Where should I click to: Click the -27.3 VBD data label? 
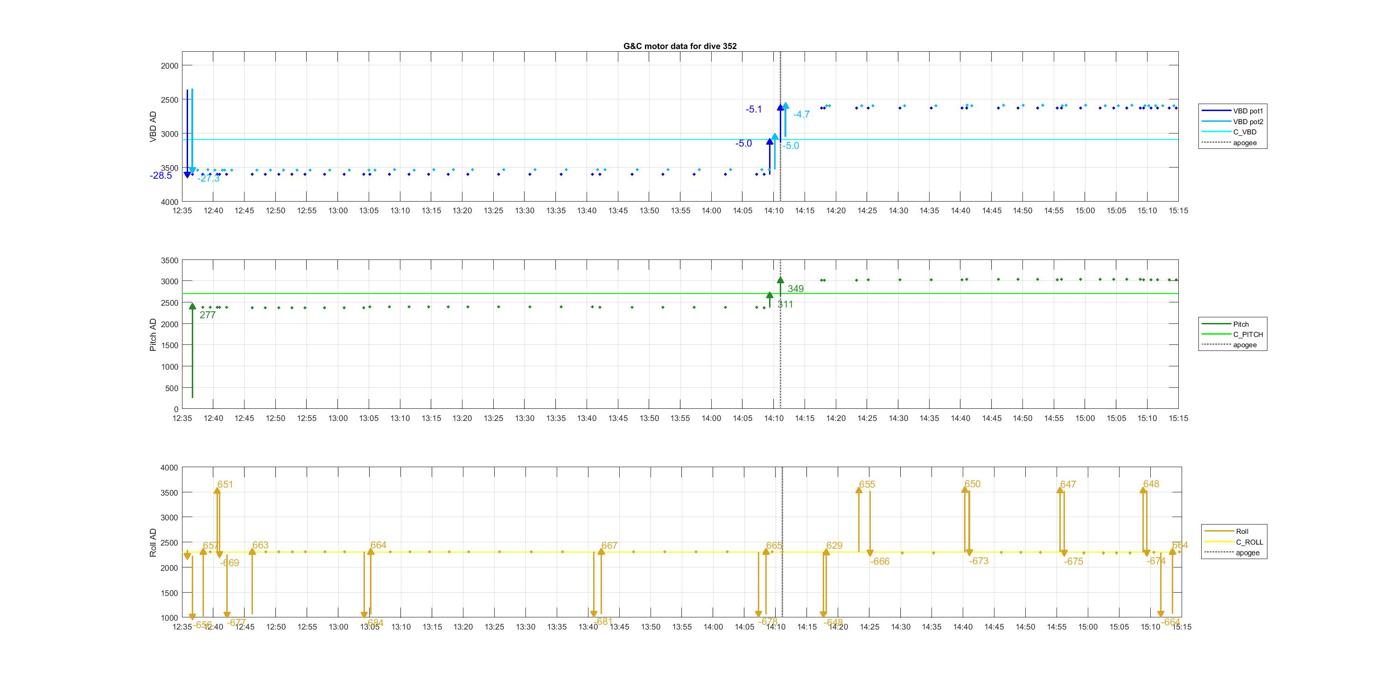pos(209,179)
